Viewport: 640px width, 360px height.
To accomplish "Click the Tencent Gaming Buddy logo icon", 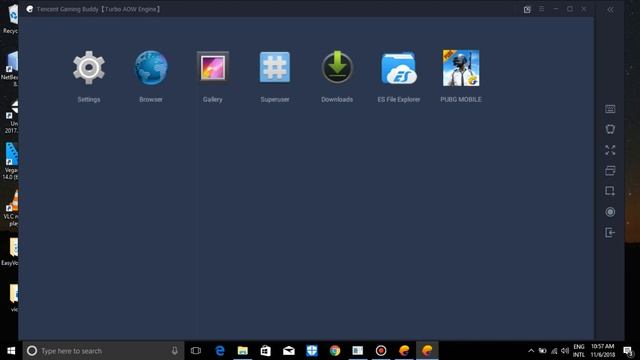I will click(x=29, y=9).
